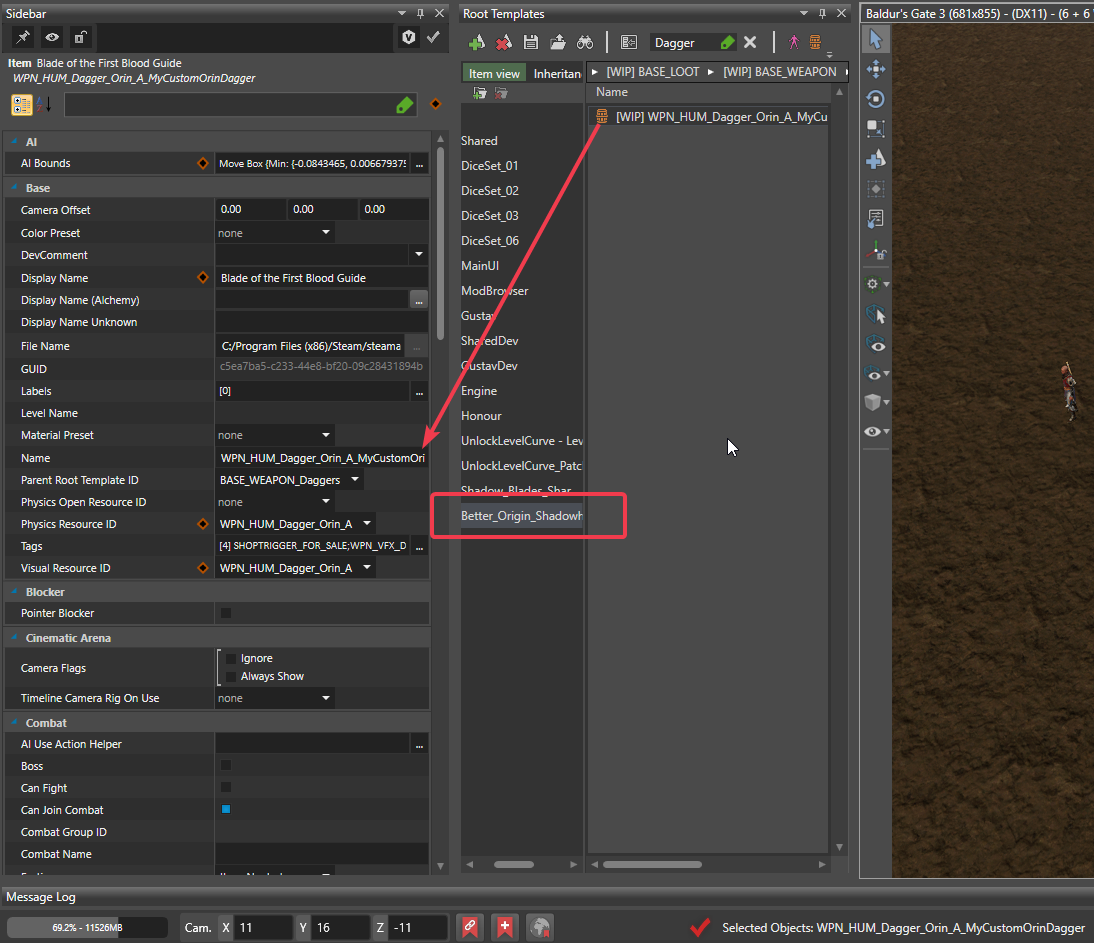This screenshot has height=943, width=1094.
Task: Click the delete root template icon
Action: tap(504, 42)
